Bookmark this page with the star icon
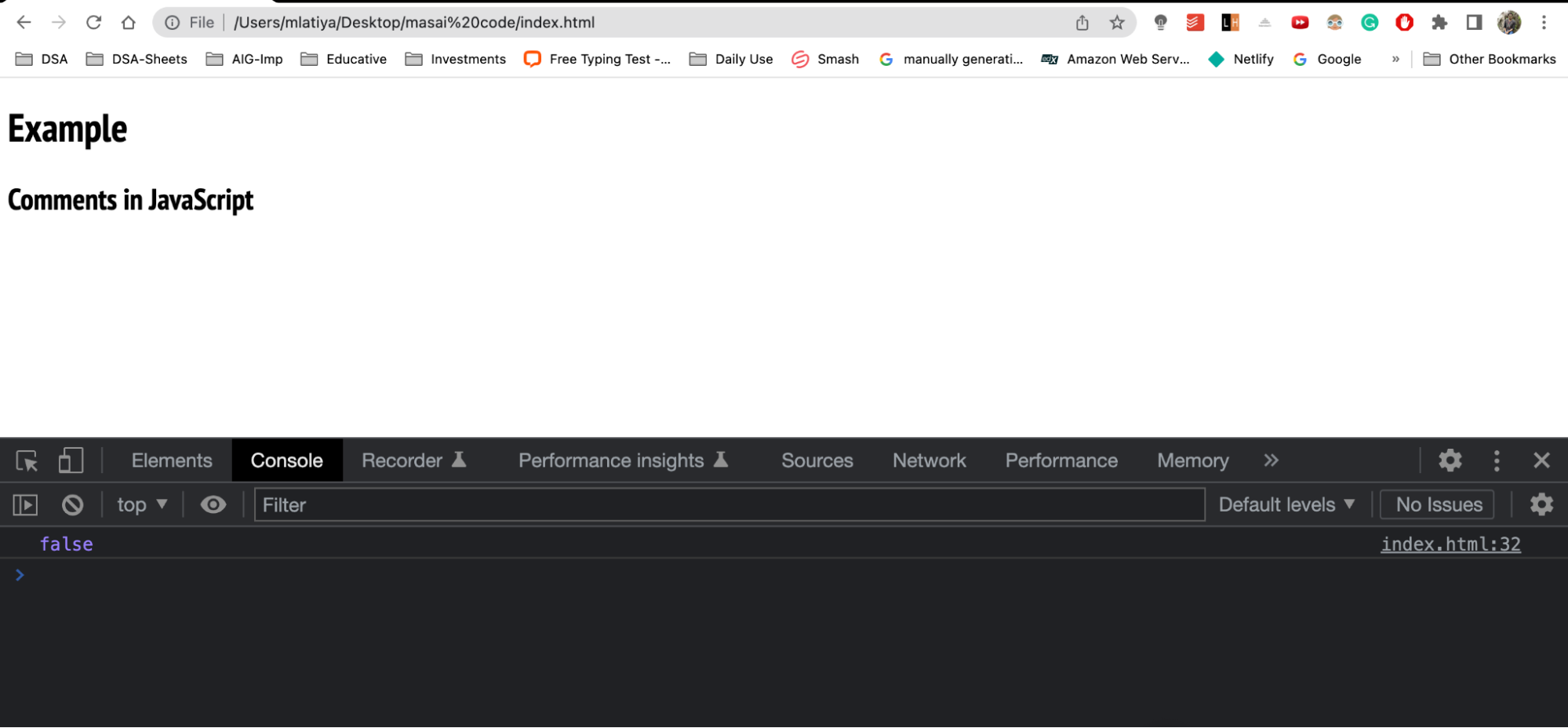Screen dimensions: 1568x728 tap(1117, 23)
